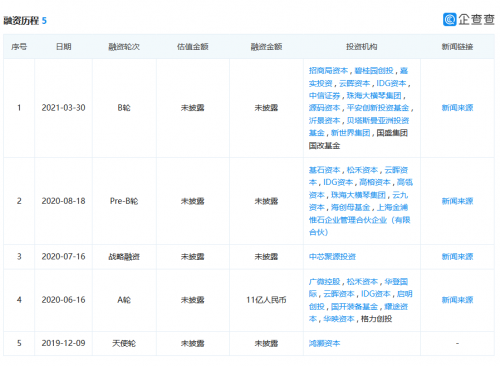The width and height of the screenshot is (500, 366).
Task: Open the 国开装备基金 investor link
Action: 355,307
